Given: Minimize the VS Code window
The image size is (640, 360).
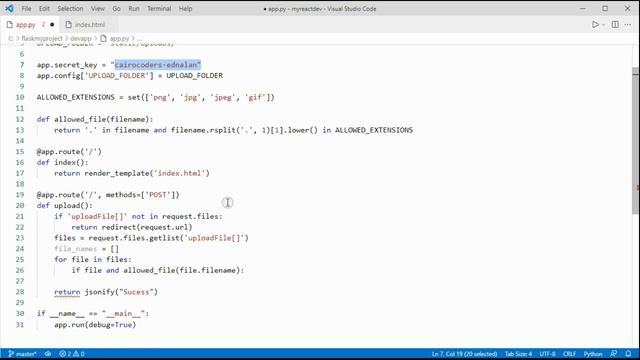Looking at the screenshot, I should [x=582, y=9].
